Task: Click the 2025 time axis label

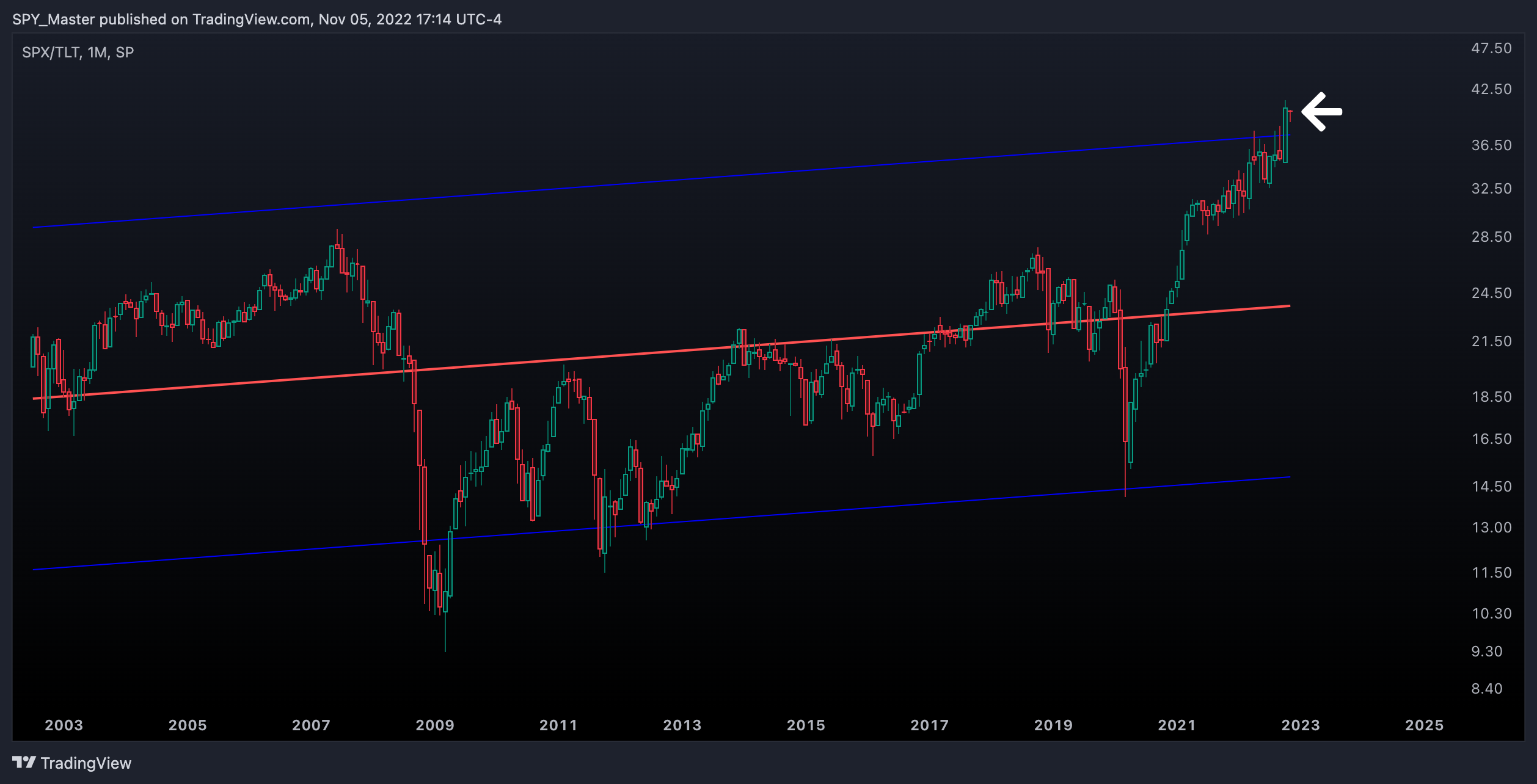Action: (1424, 725)
